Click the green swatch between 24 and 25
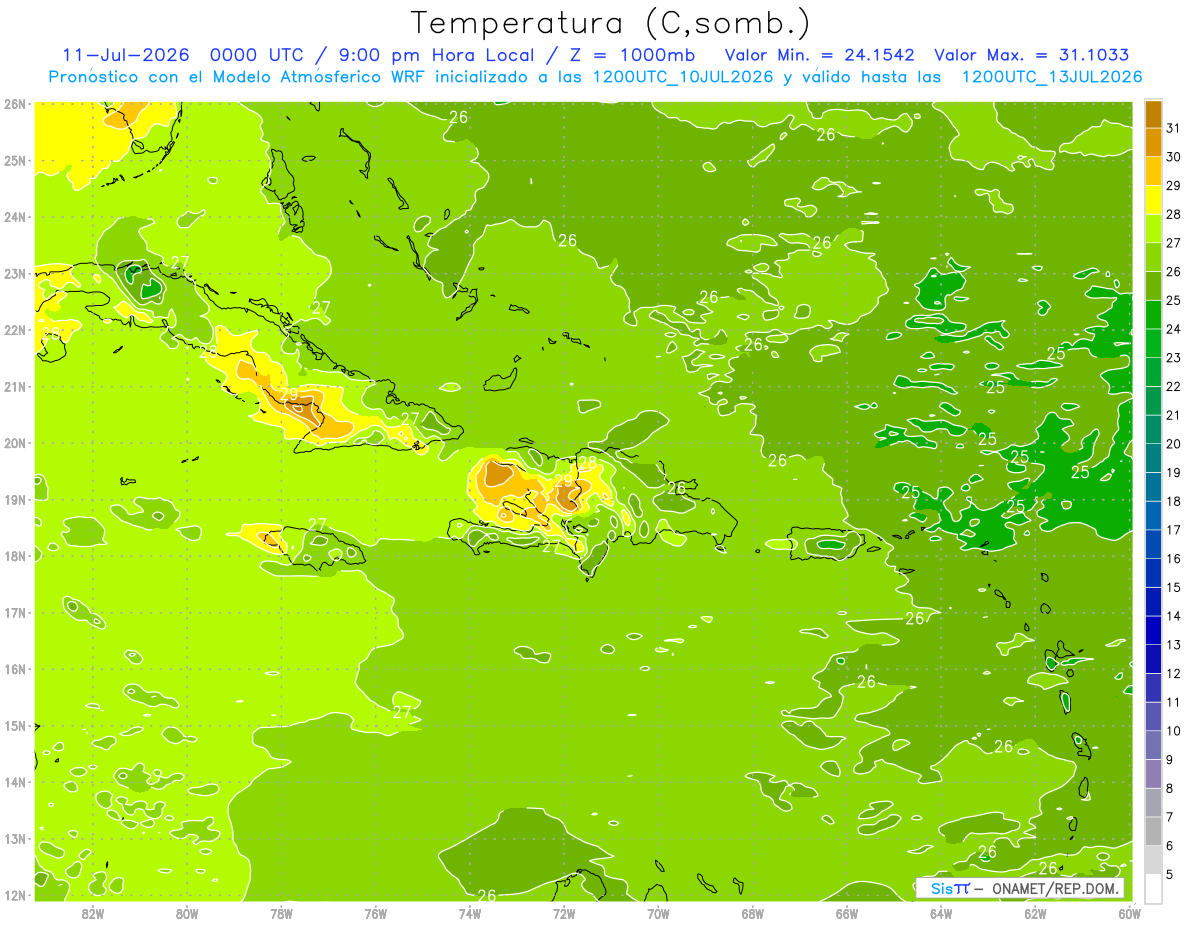 pos(1153,314)
